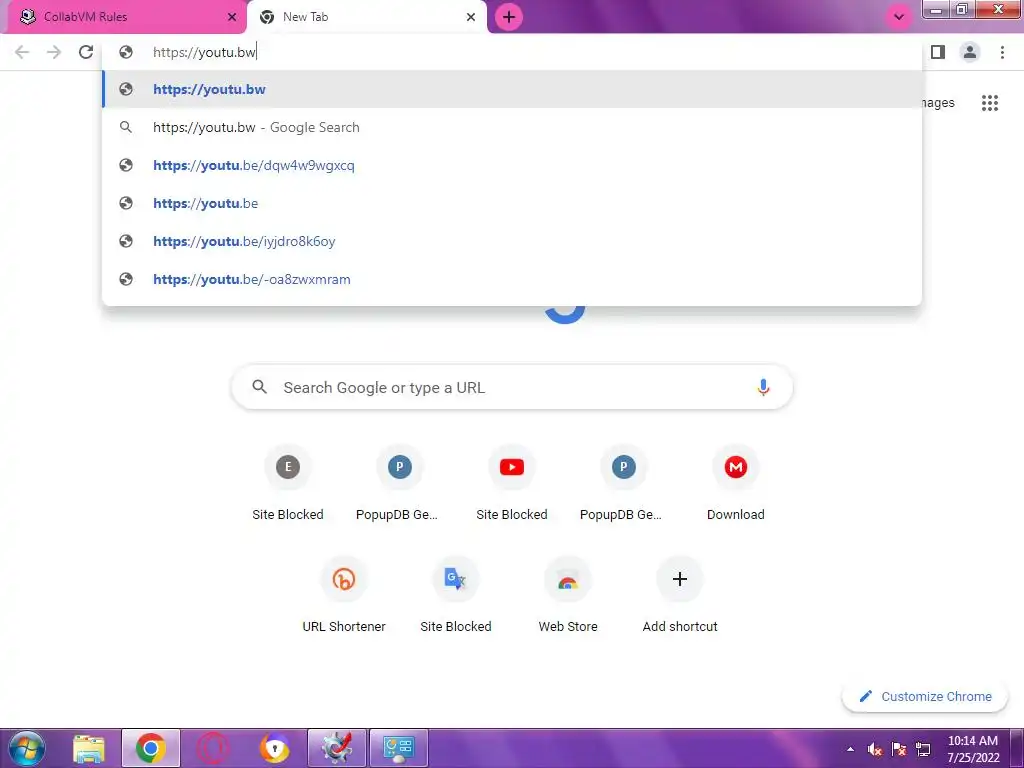Click the 10:14 AM clock
Screen dimensions: 1024x768
pos(972,749)
